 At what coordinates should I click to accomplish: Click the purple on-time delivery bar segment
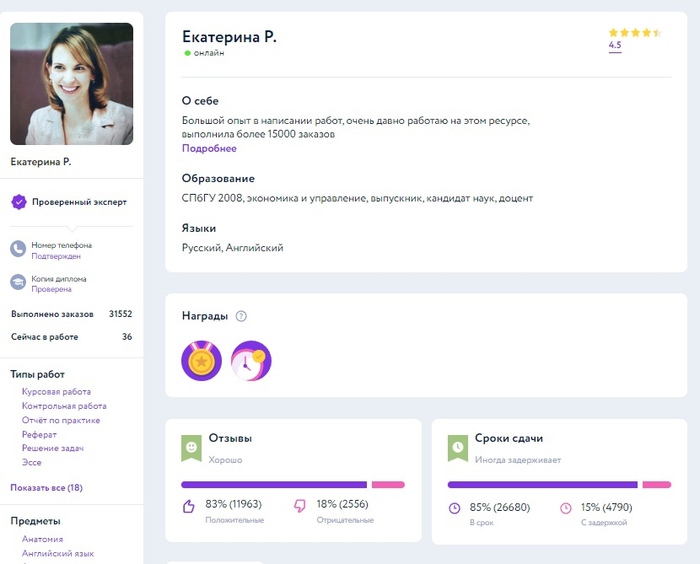[x=542, y=485]
